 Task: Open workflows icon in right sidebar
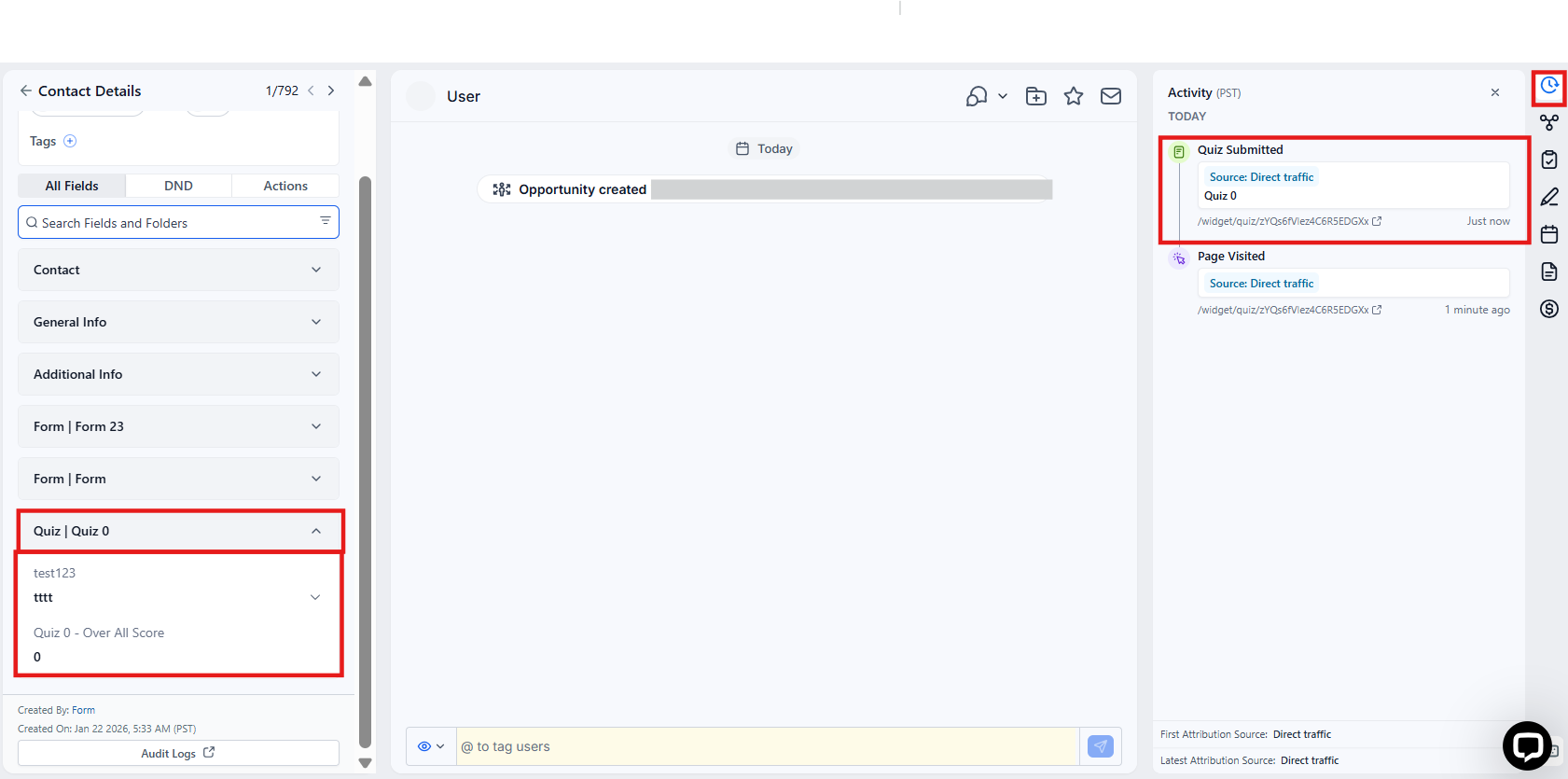tap(1549, 122)
